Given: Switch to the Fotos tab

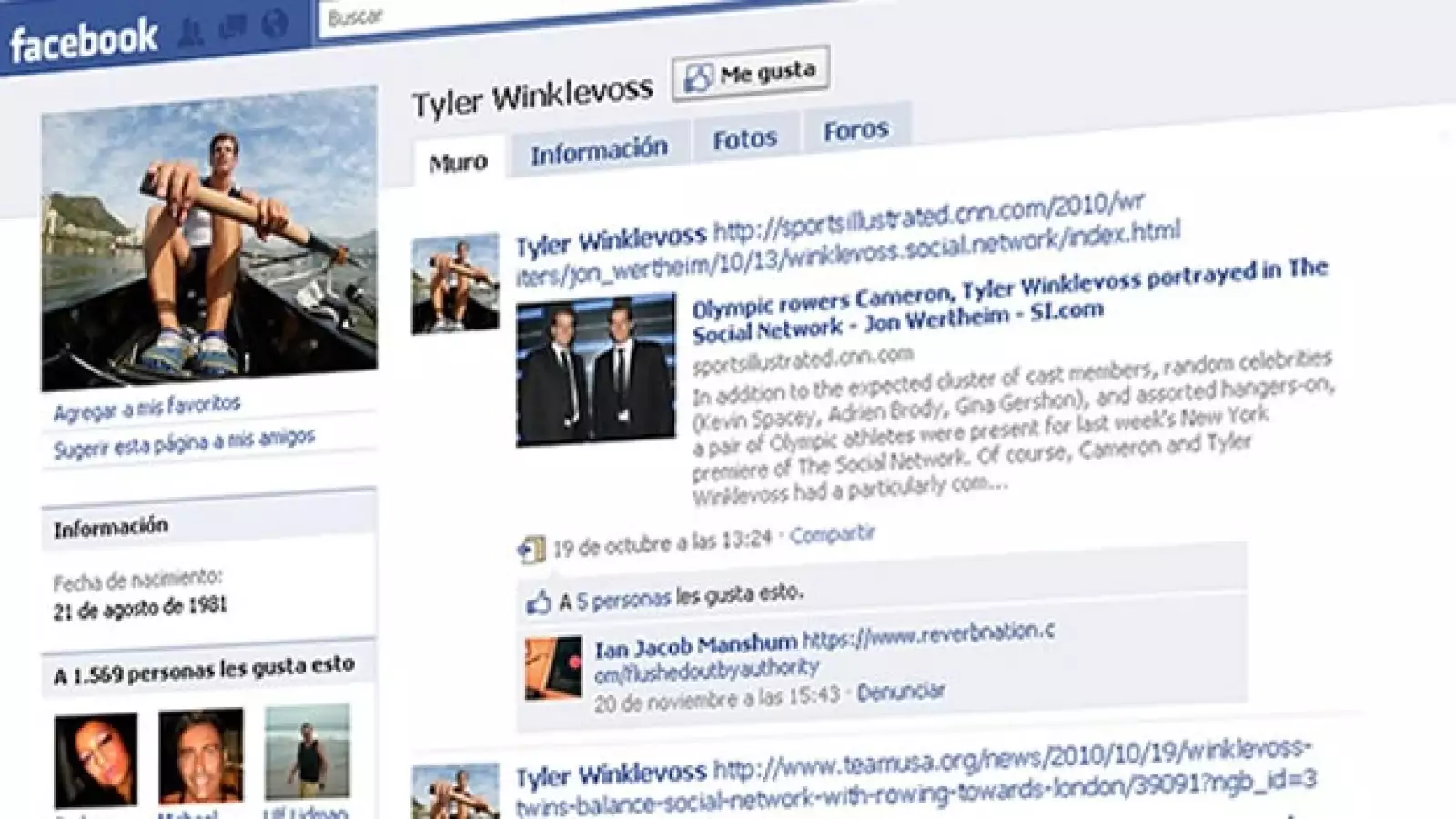Looking at the screenshot, I should point(748,138).
